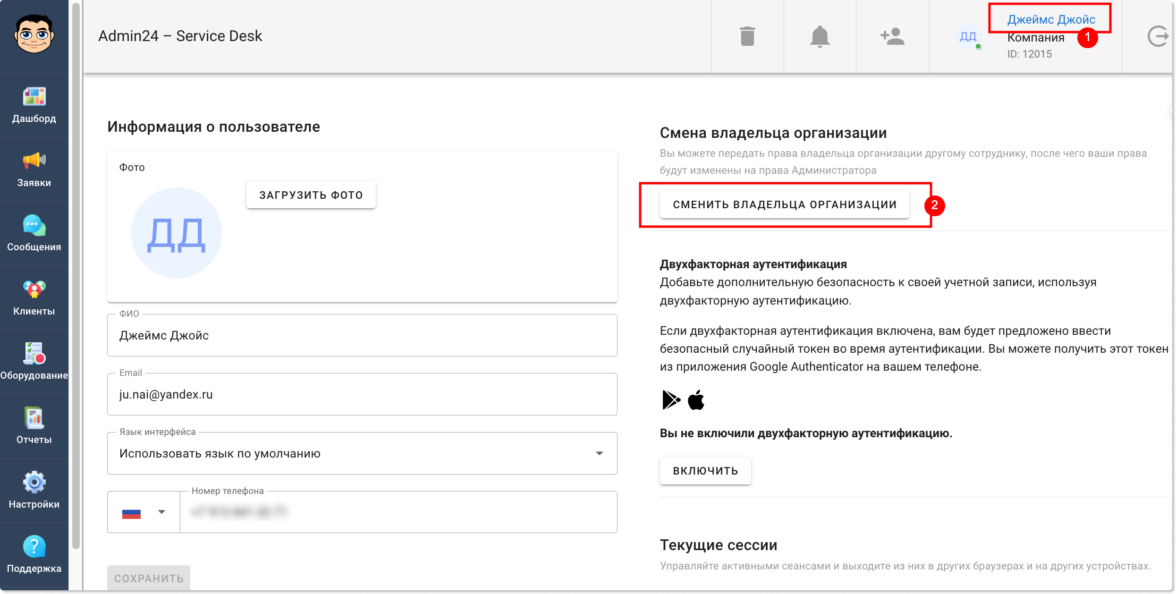Click СМЕНИТЬ ВЛАДЕЛЬЦА ОРГАНИЗАЦИИ button
Viewport: 1176px width, 594px height.
(784, 205)
